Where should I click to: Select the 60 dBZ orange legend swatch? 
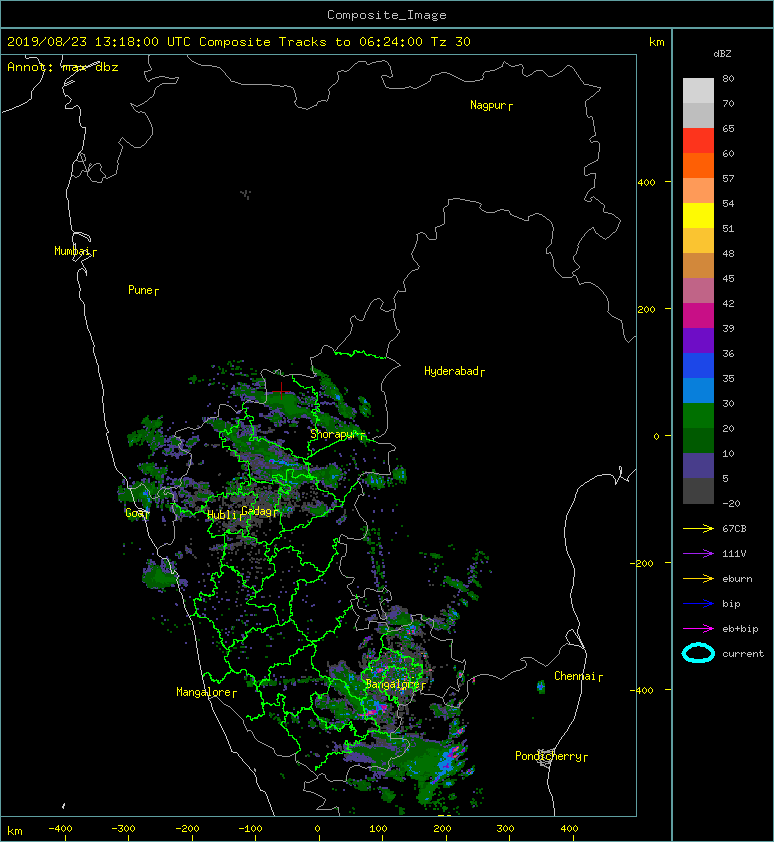point(698,165)
